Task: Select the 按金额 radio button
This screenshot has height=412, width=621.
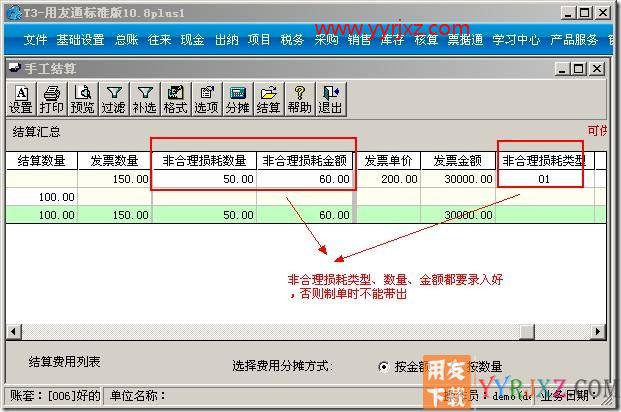Action: click(x=383, y=367)
